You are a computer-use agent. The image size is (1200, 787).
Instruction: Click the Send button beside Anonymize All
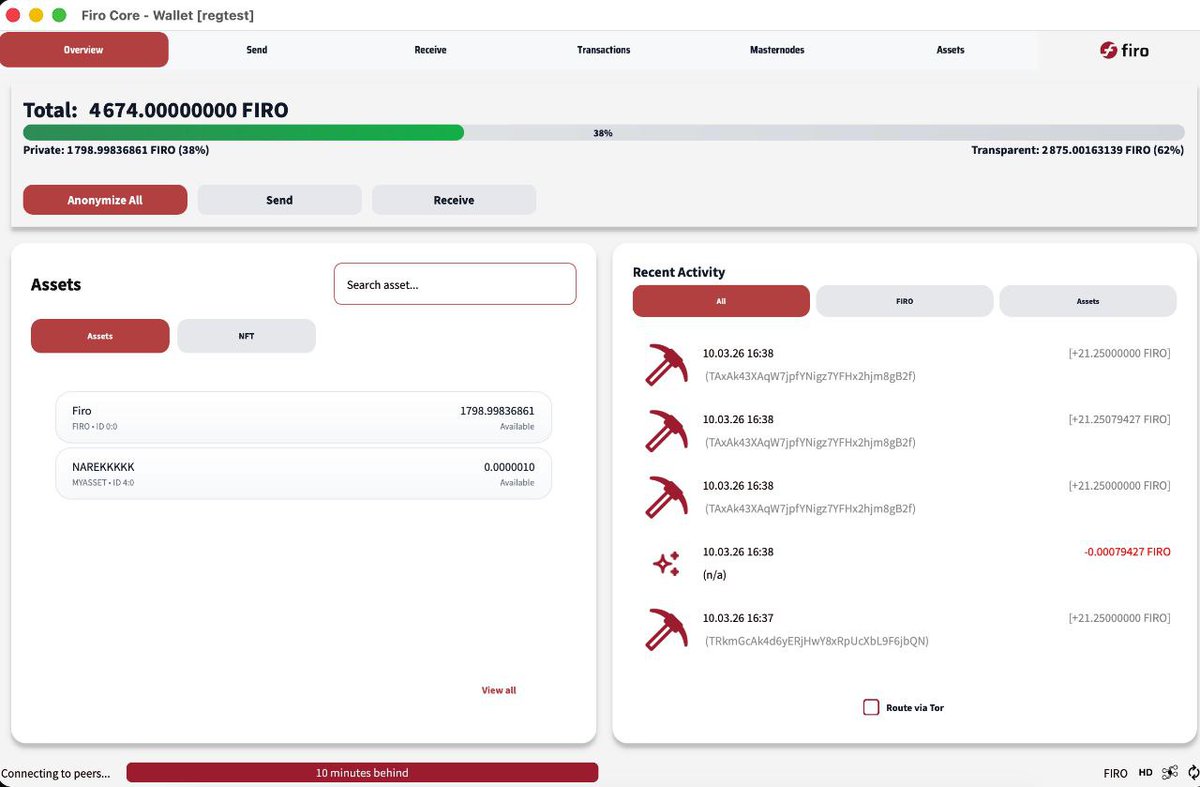[x=279, y=200]
